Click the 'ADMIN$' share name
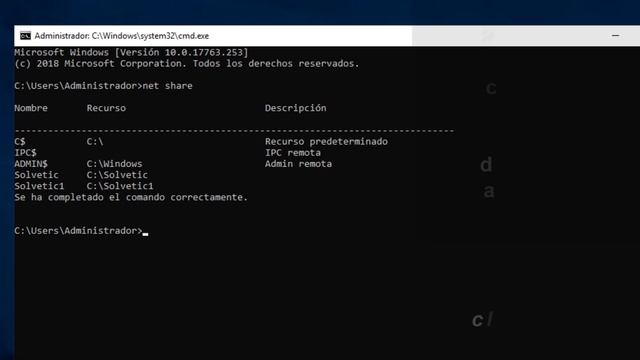The height and width of the screenshot is (360, 640). (31, 164)
